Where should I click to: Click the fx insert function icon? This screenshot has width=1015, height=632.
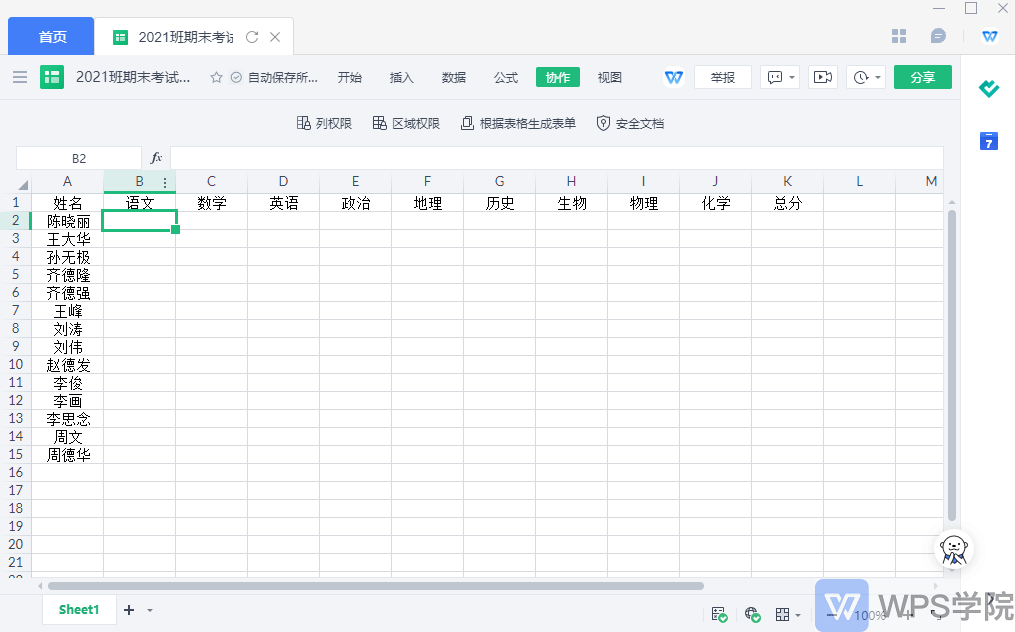pyautogui.click(x=156, y=158)
